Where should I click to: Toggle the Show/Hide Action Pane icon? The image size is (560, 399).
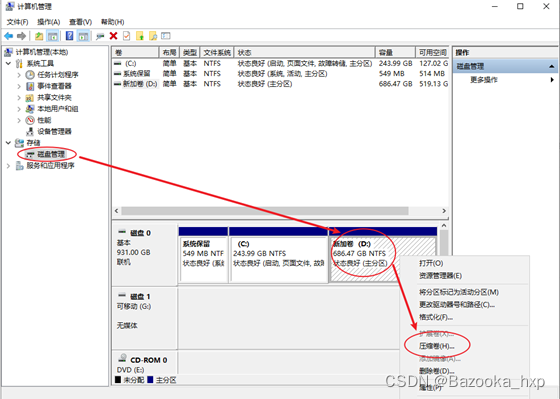83,36
